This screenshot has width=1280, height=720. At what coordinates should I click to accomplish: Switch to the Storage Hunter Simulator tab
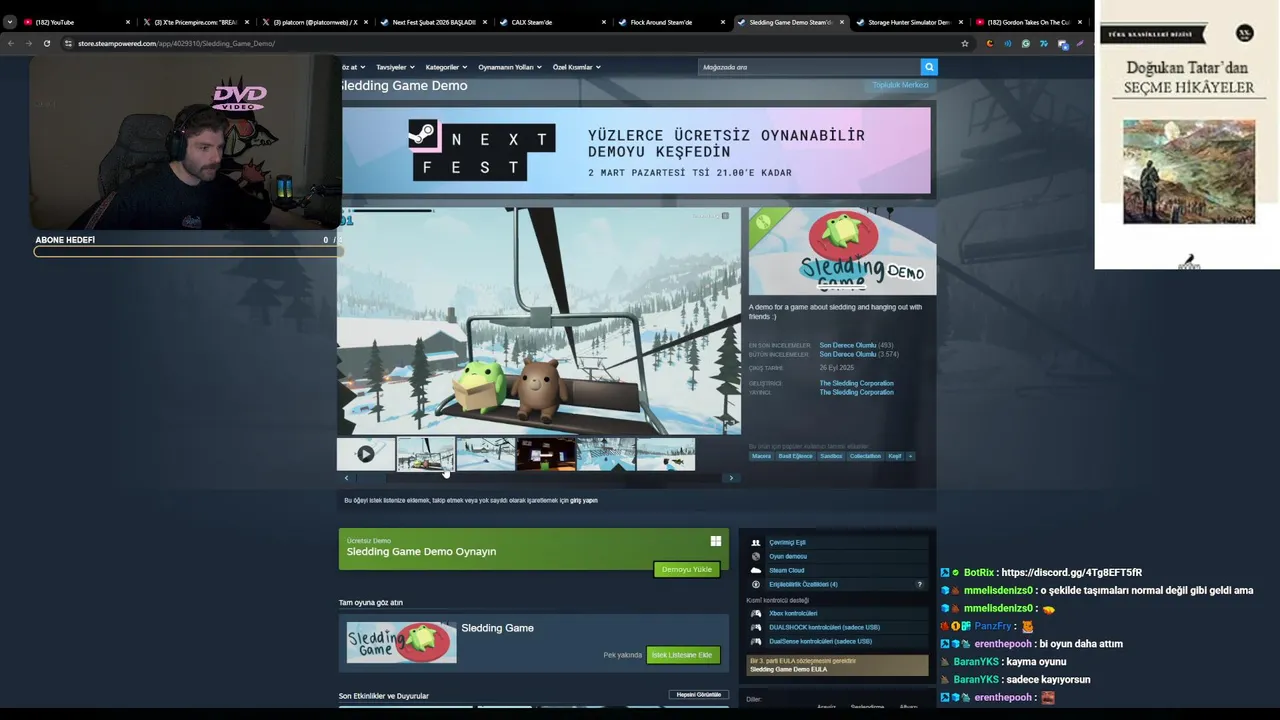coord(908,22)
